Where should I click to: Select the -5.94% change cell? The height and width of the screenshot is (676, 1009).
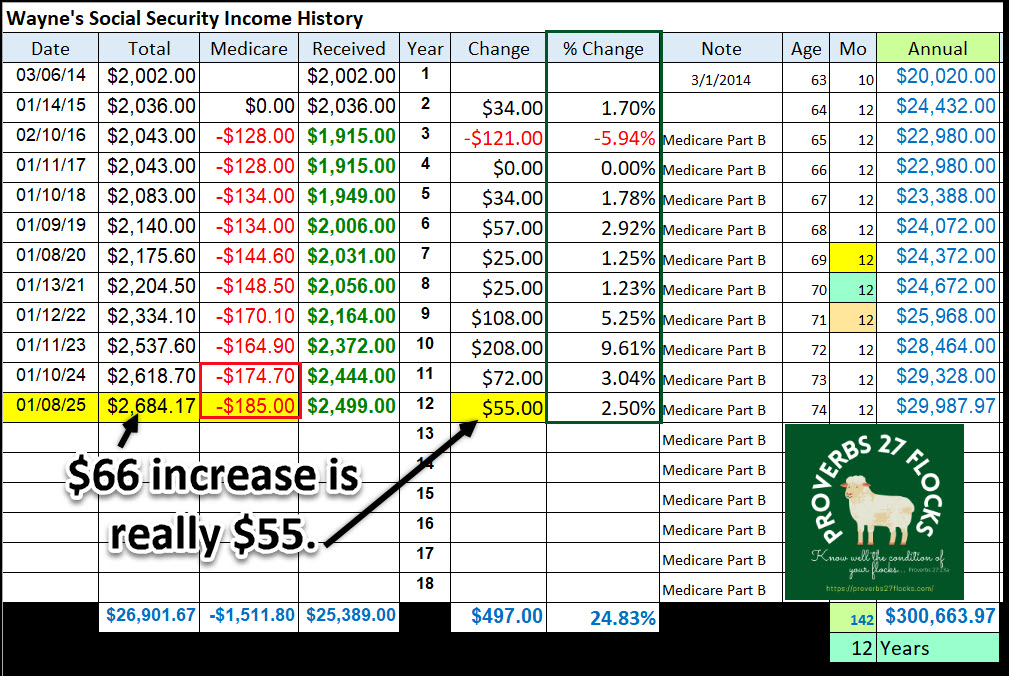point(603,138)
